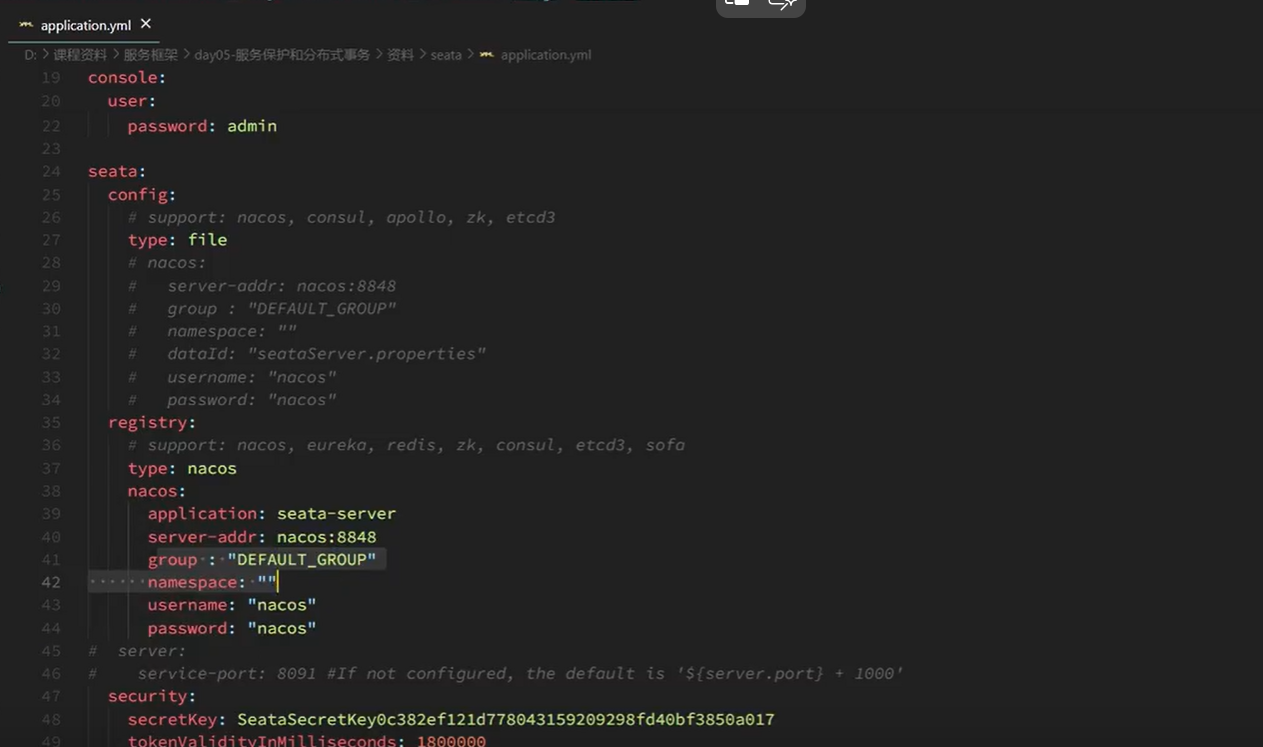Click the 'service-port: 8091' comment line
Screen dimensions: 1263x747
tap(496, 674)
